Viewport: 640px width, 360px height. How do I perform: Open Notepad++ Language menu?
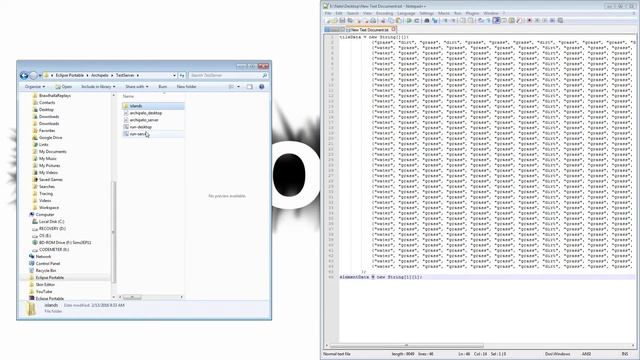(406, 13)
